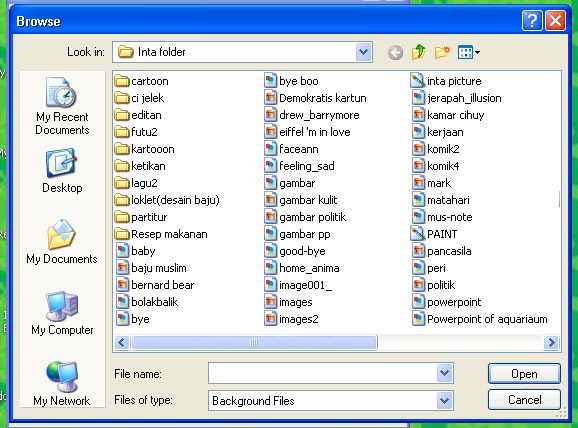578x428 pixels.
Task: Select the inta picture file
Action: [x=446, y=81]
